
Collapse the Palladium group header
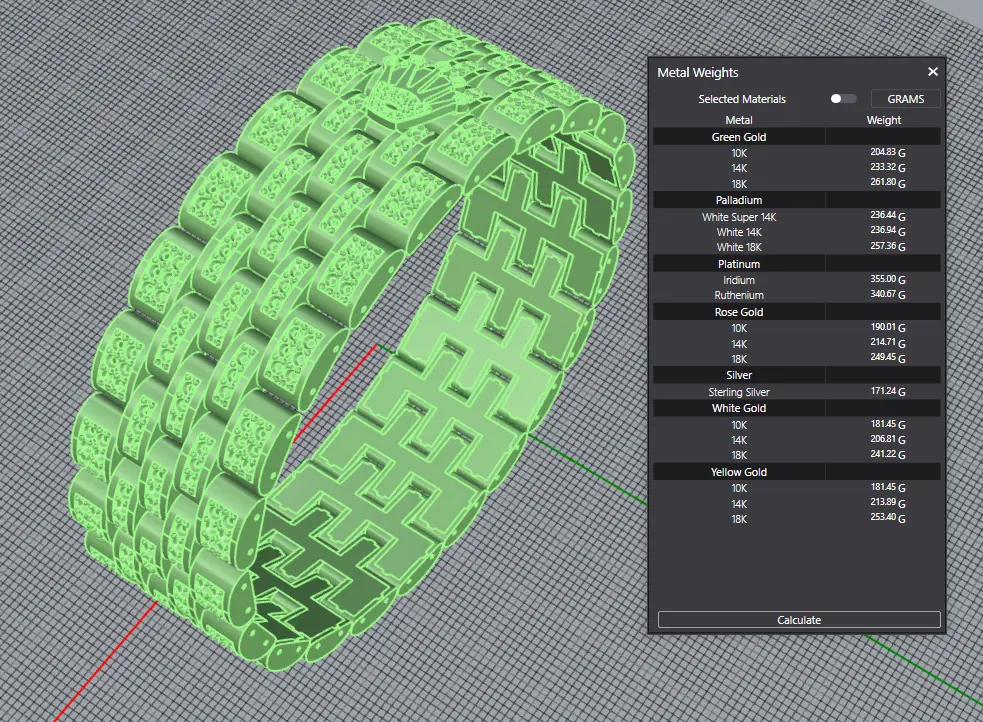[x=739, y=200]
